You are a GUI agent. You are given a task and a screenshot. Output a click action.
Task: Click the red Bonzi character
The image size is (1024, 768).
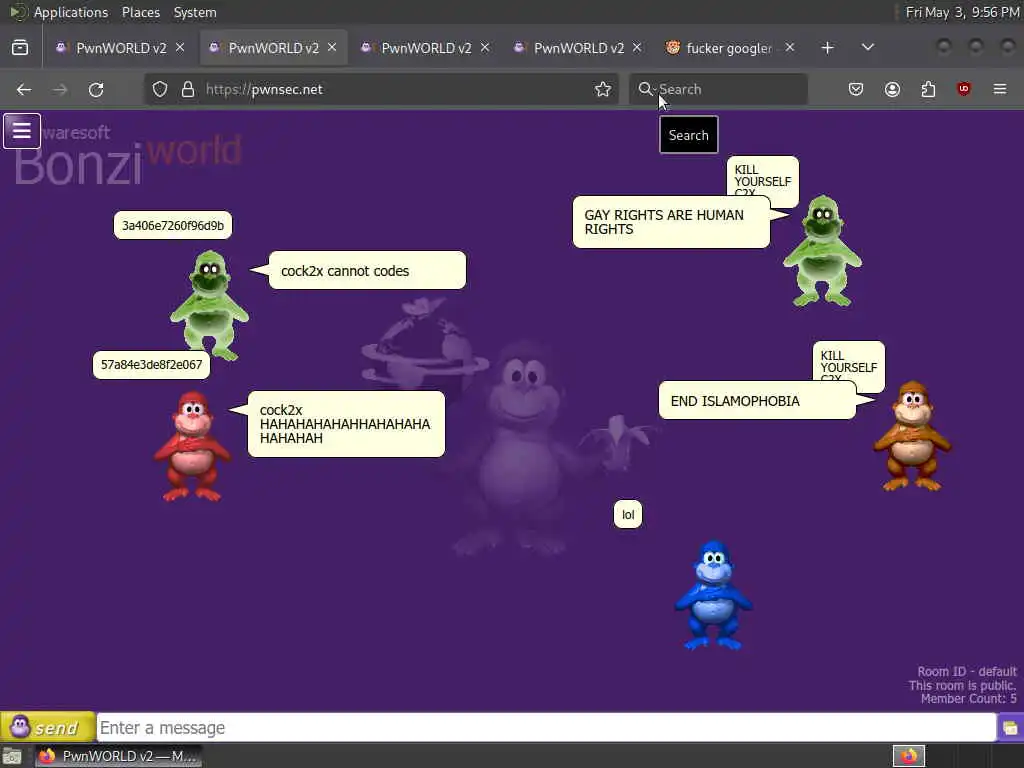point(192,446)
